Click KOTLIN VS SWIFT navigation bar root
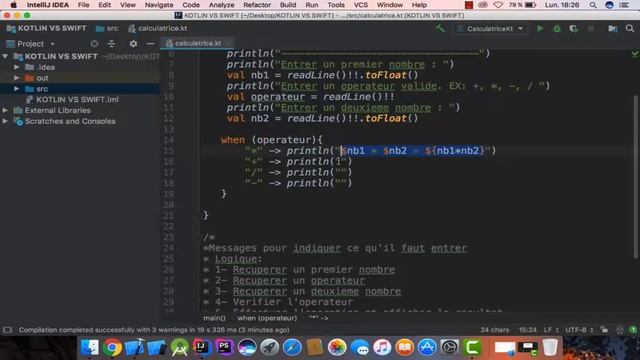 point(47,29)
